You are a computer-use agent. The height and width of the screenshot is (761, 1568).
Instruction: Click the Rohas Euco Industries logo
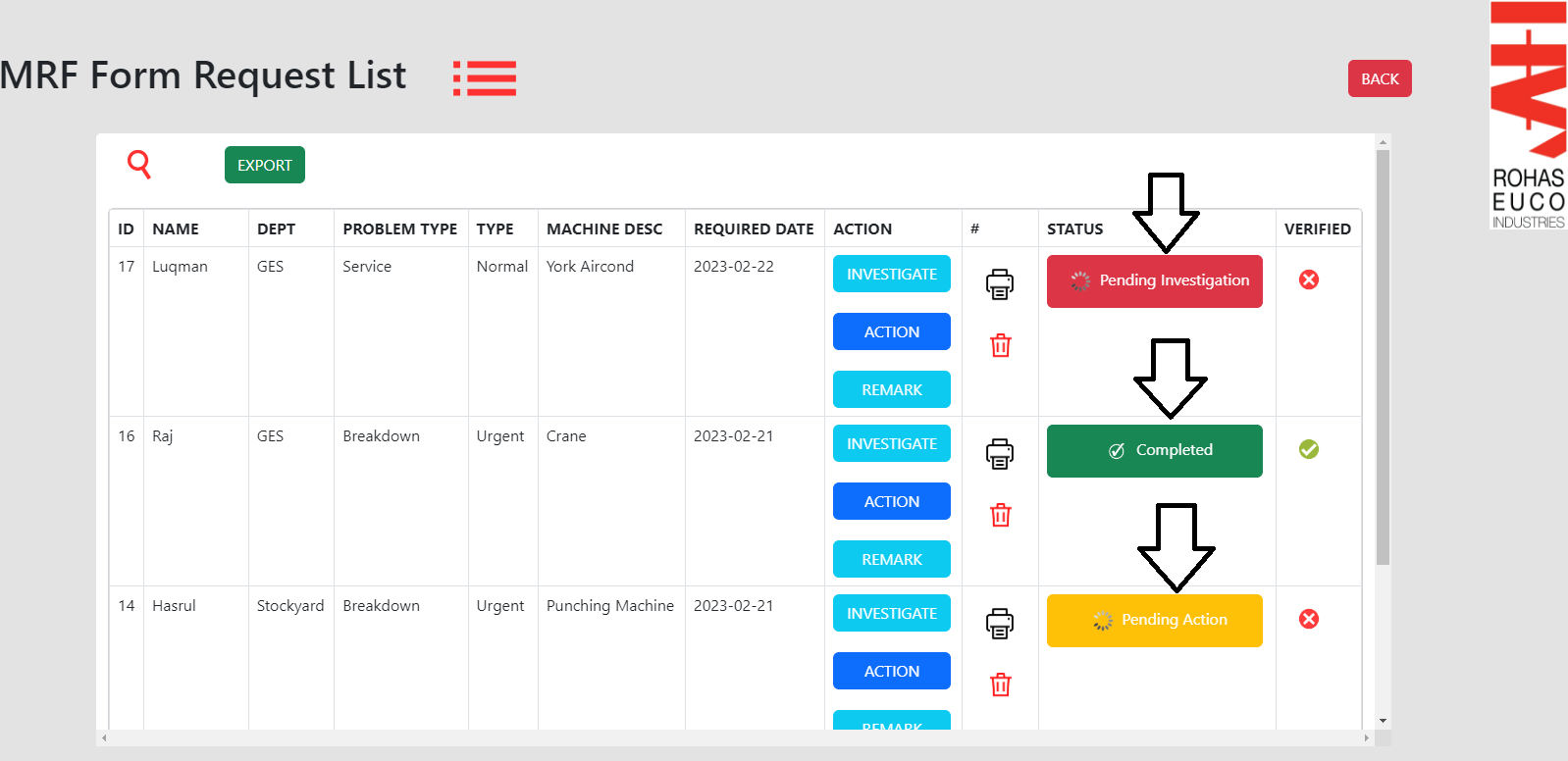point(1528,116)
